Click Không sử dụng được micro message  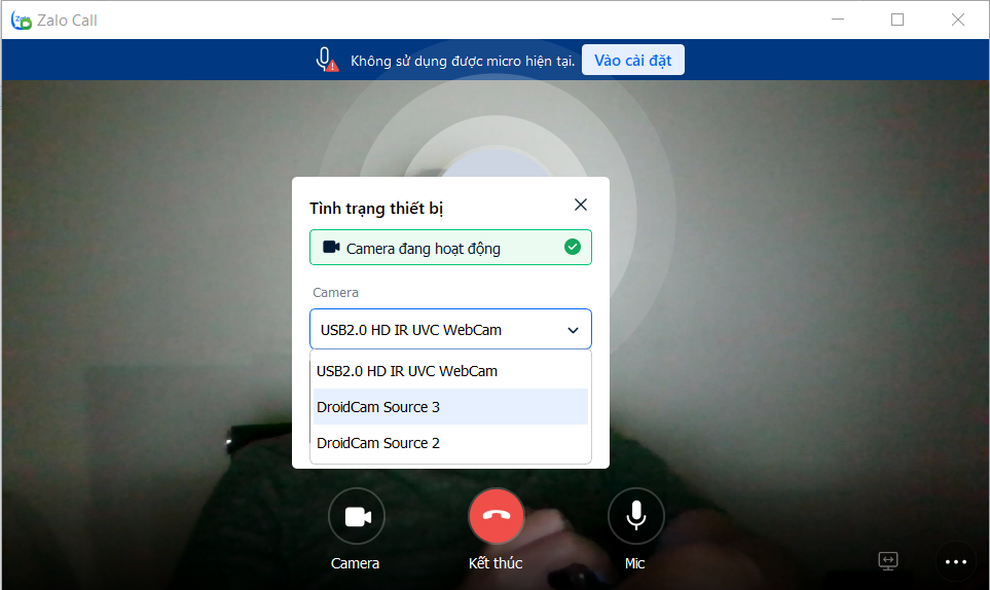(x=463, y=61)
